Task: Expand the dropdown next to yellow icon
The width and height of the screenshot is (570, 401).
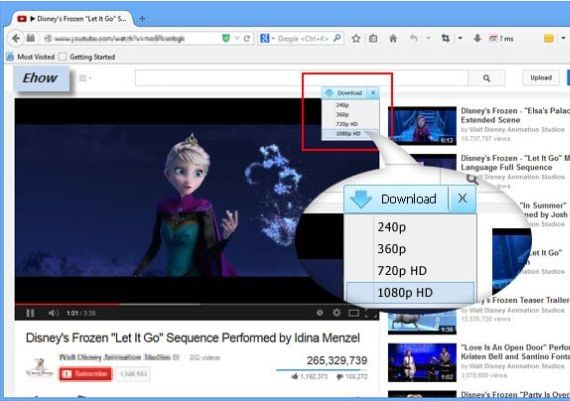Action: click(563, 38)
